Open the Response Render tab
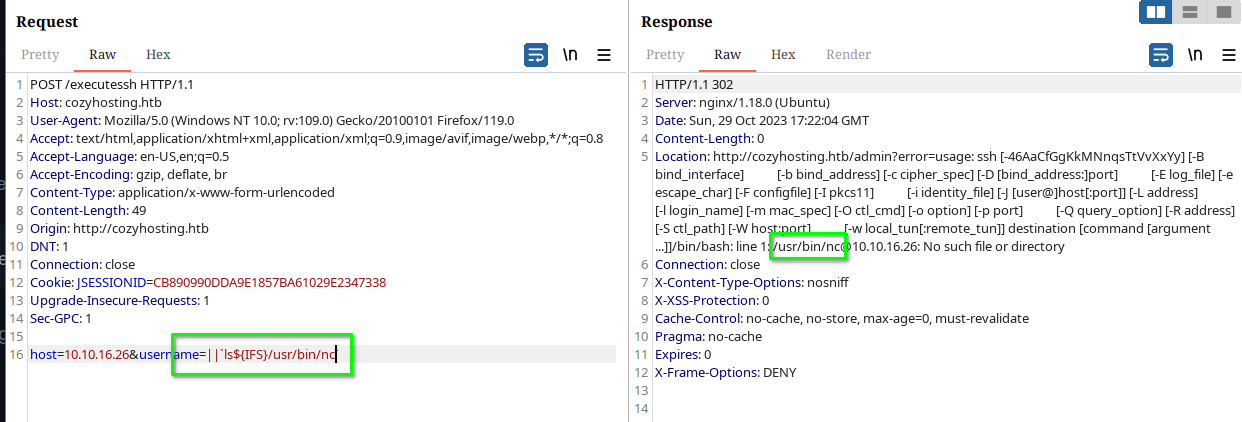1242x422 pixels. coord(848,55)
